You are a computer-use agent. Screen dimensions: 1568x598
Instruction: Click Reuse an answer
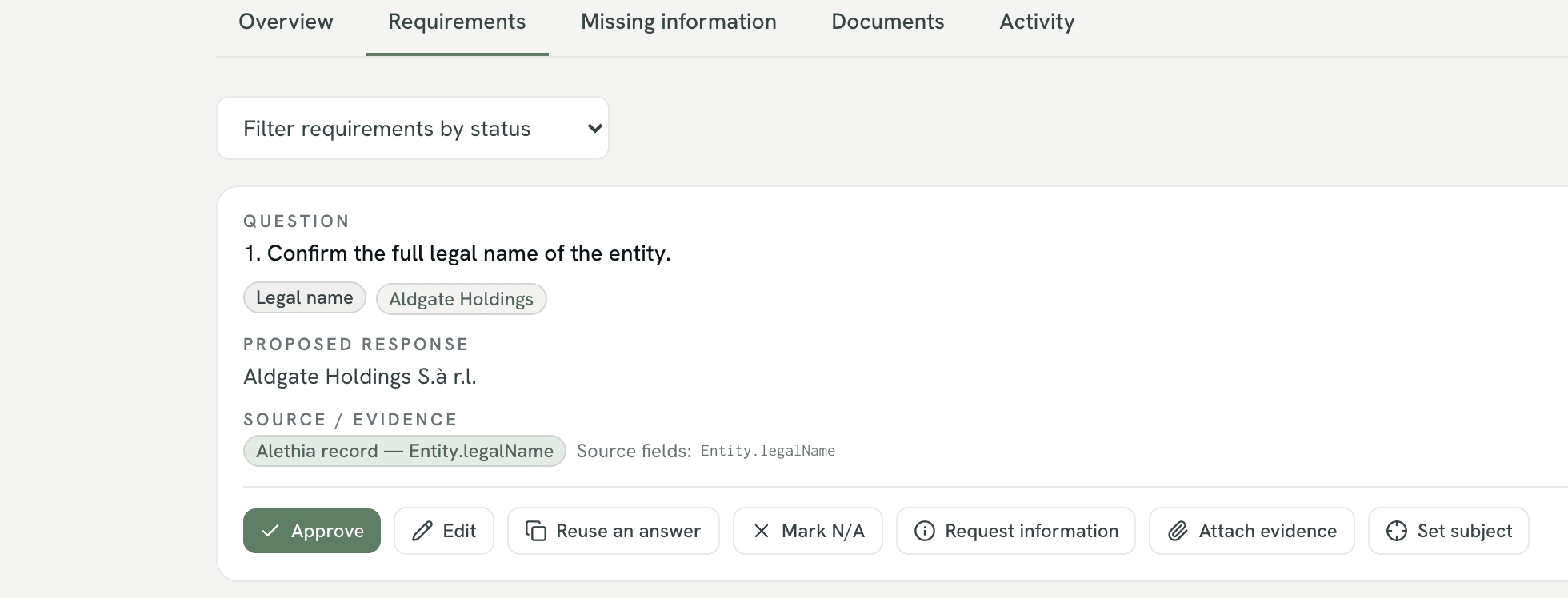(x=614, y=531)
